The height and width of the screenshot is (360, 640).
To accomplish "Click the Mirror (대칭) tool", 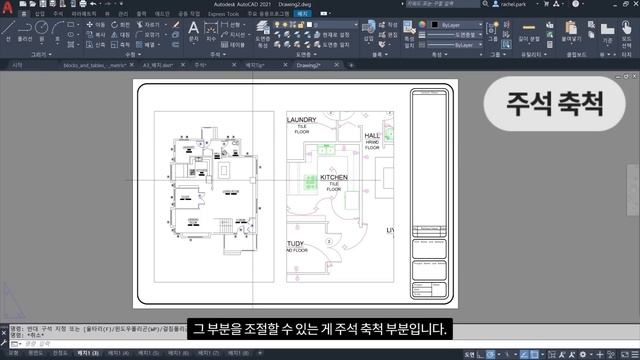I will (x=120, y=35).
